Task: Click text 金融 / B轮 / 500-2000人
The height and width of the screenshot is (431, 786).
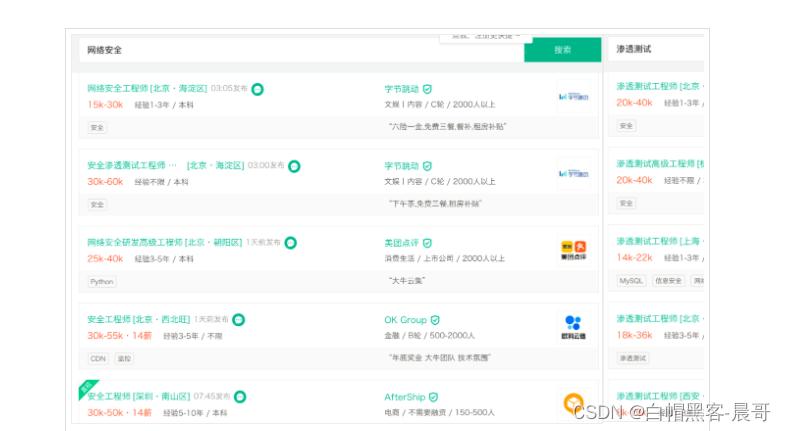Action: (430, 335)
